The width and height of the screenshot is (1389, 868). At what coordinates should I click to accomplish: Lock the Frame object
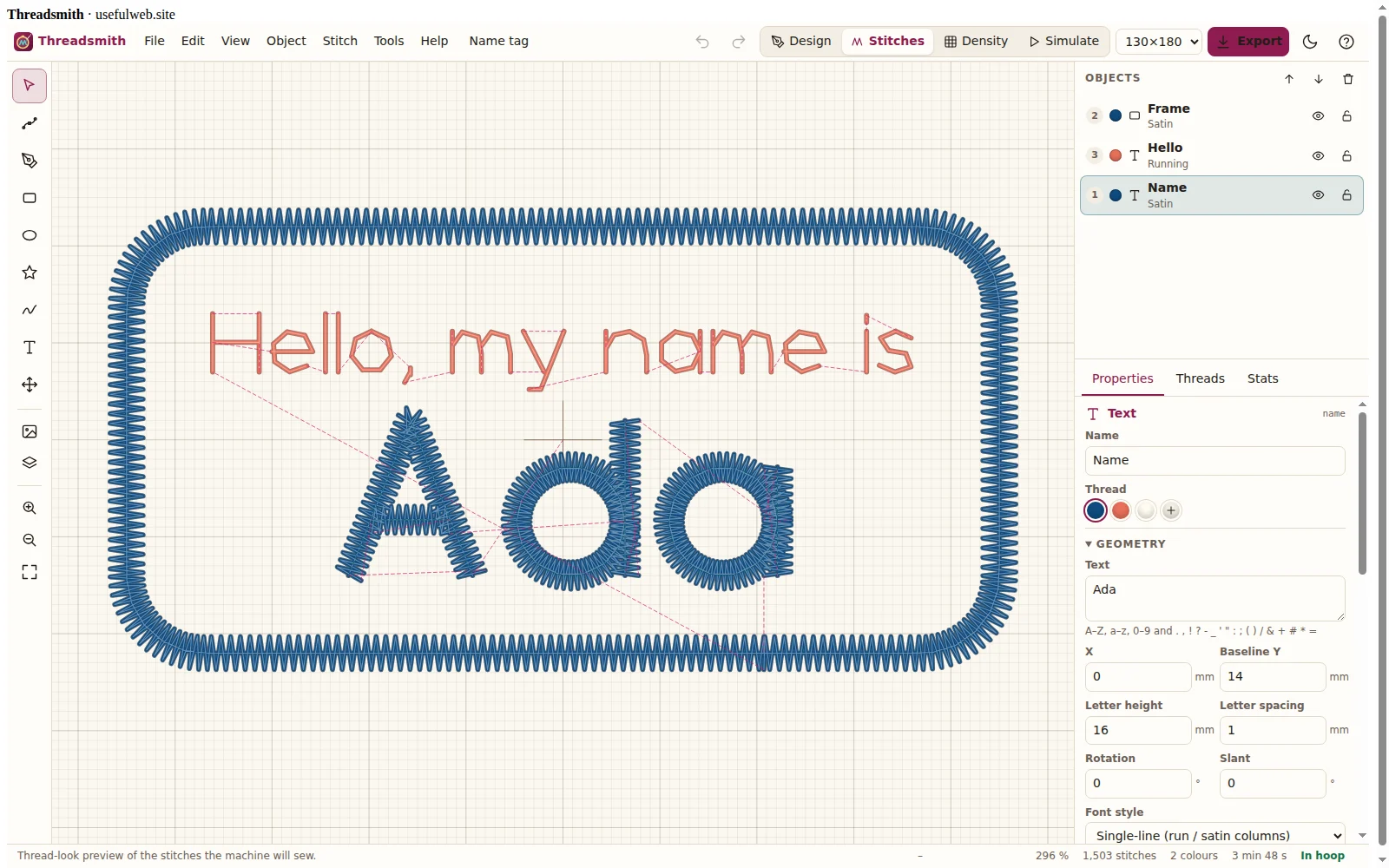[1346, 116]
